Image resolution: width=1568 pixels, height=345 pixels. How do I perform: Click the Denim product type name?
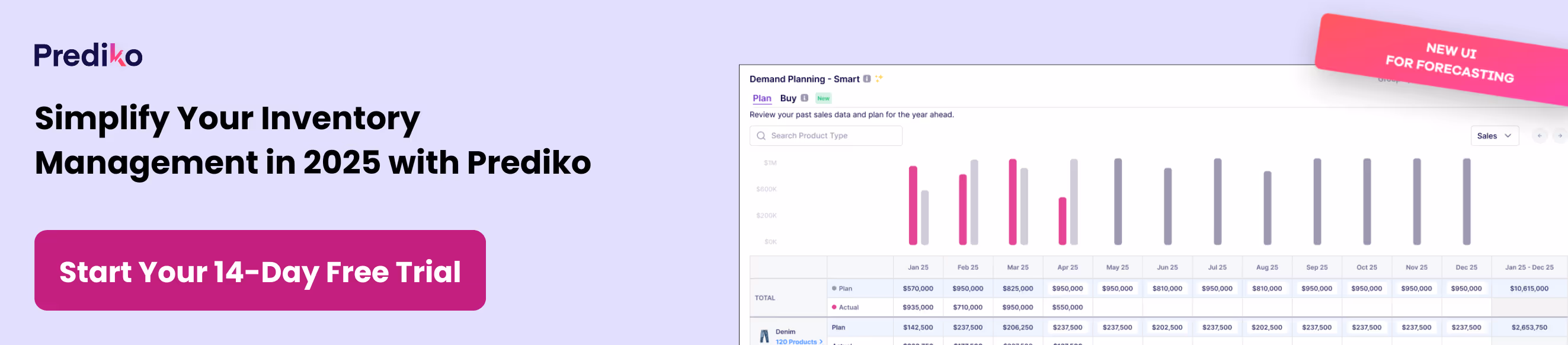click(785, 331)
